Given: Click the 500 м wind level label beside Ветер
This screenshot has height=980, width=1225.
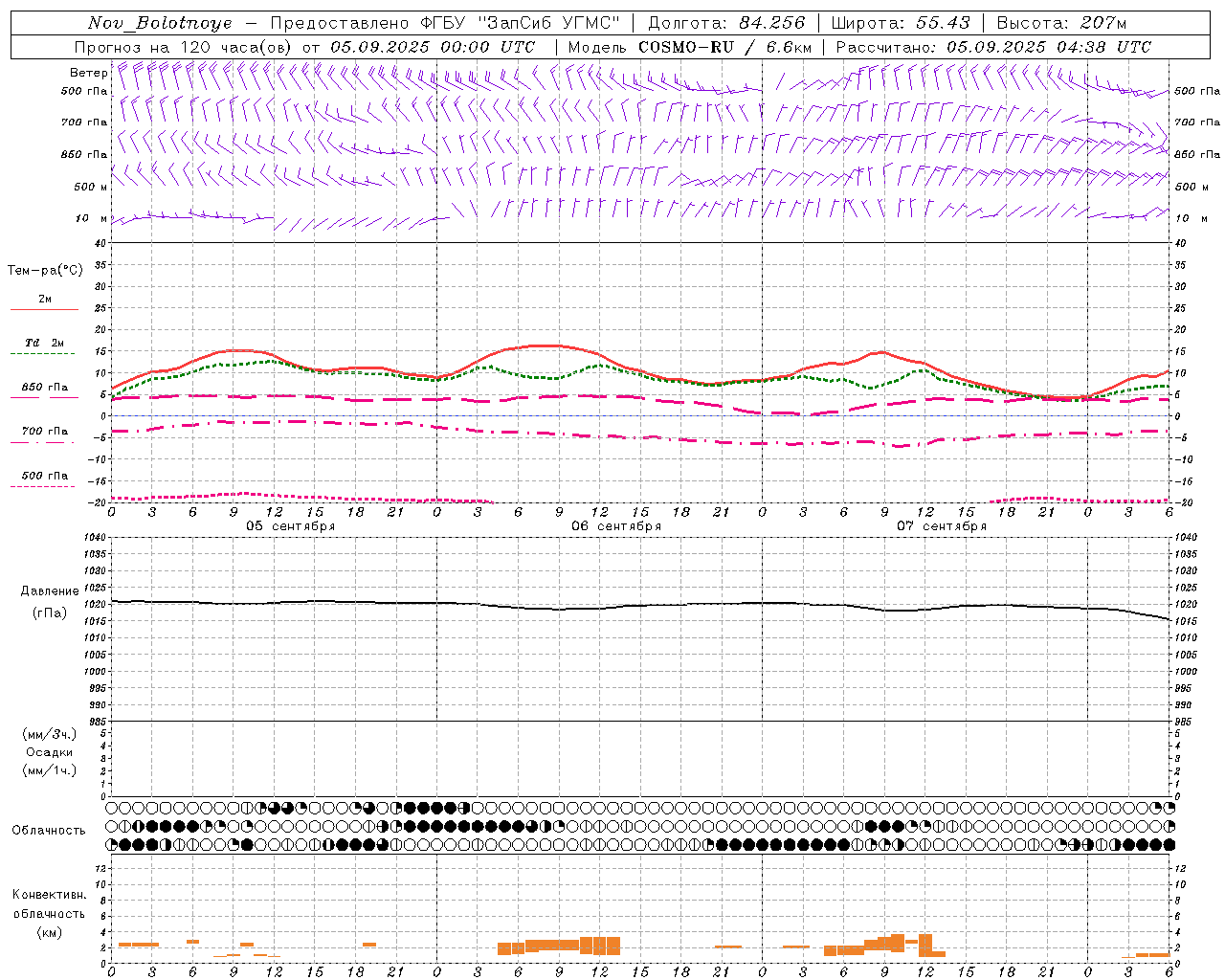Looking at the screenshot, I should 91,188.
